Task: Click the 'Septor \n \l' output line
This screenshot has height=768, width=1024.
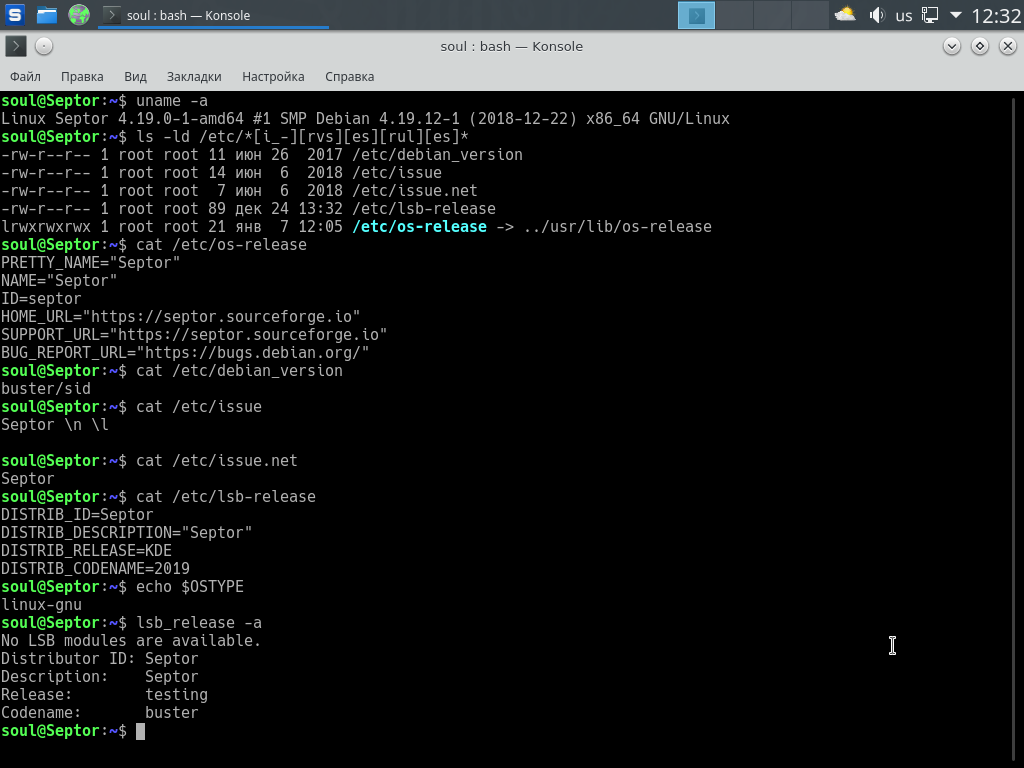Action: tap(54, 424)
